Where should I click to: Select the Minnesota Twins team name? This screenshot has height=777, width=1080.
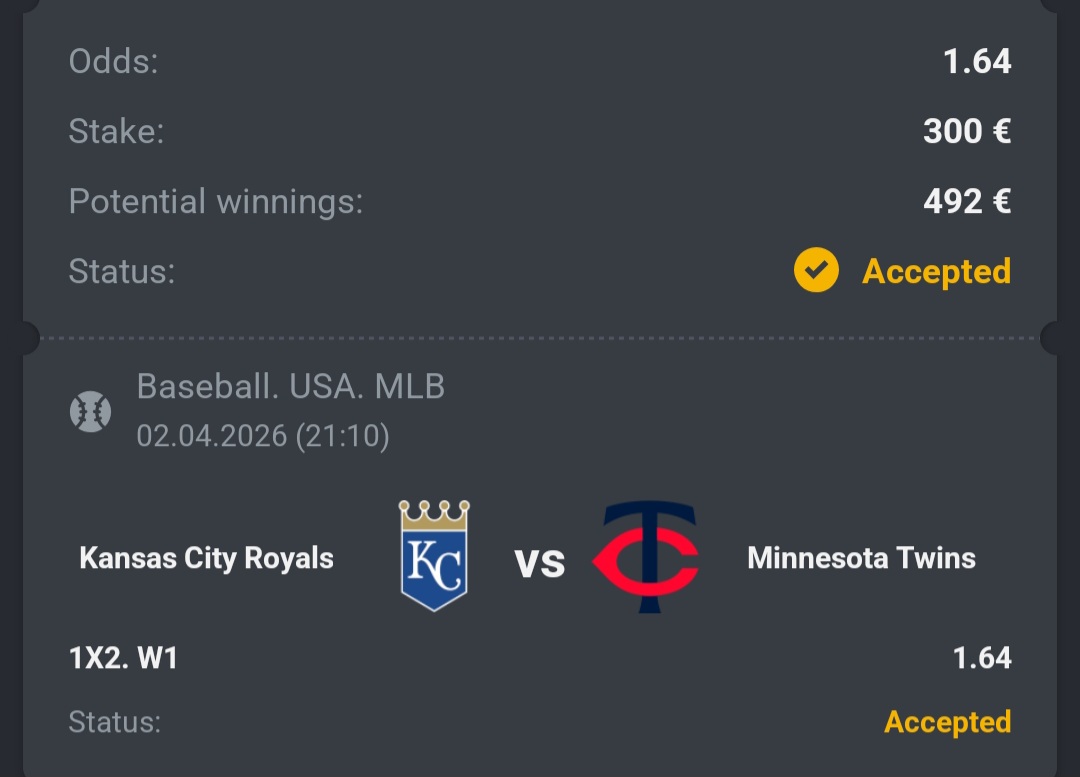pyautogui.click(x=862, y=558)
